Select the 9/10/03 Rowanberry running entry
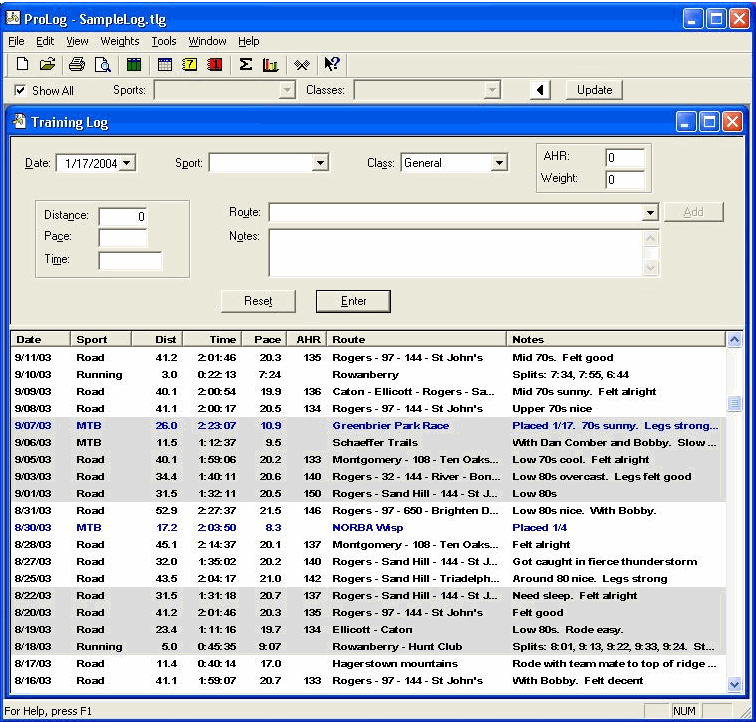The image size is (756, 722). (368, 375)
